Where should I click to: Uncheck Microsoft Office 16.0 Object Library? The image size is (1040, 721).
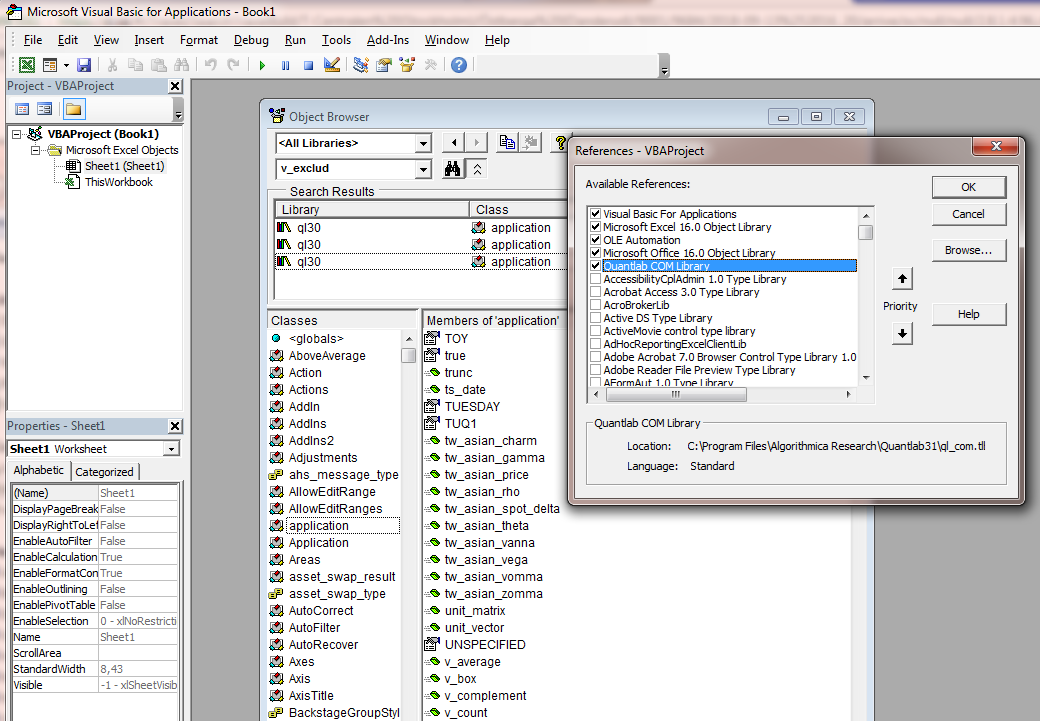[x=596, y=253]
